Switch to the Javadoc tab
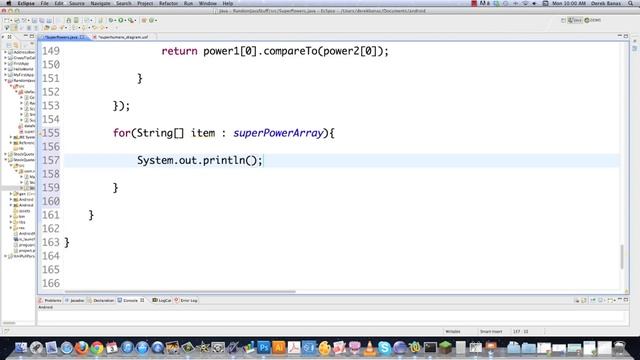Image resolution: width=640 pixels, height=360 pixels. point(75,300)
